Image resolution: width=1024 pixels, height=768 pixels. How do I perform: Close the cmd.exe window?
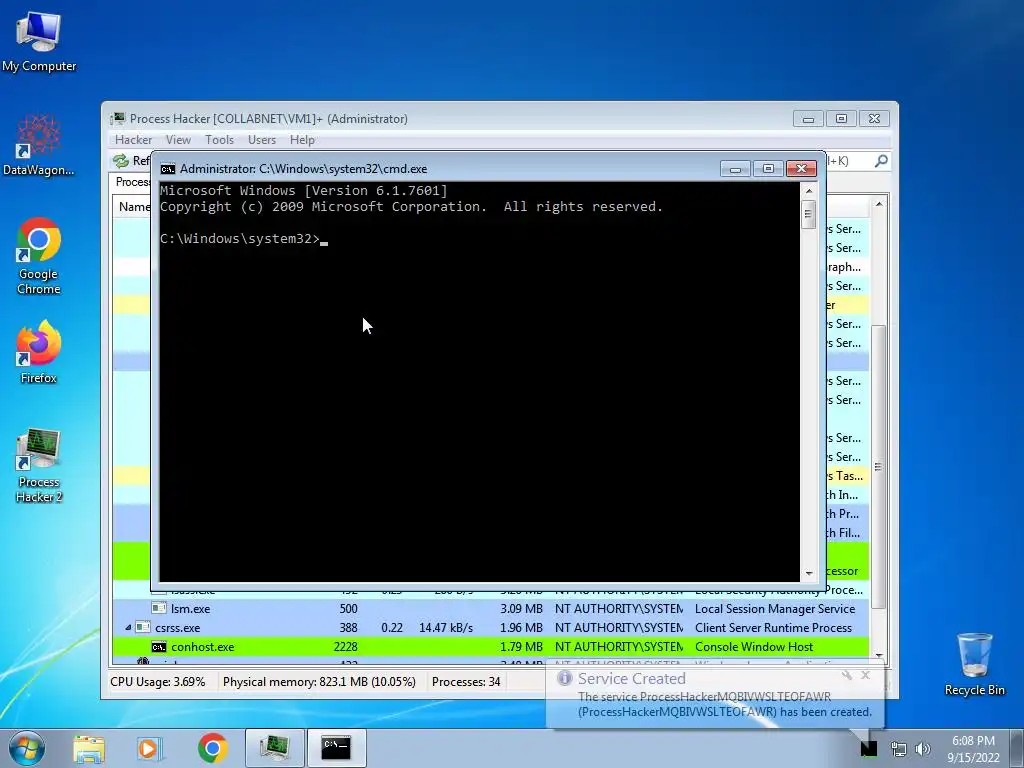coord(801,168)
